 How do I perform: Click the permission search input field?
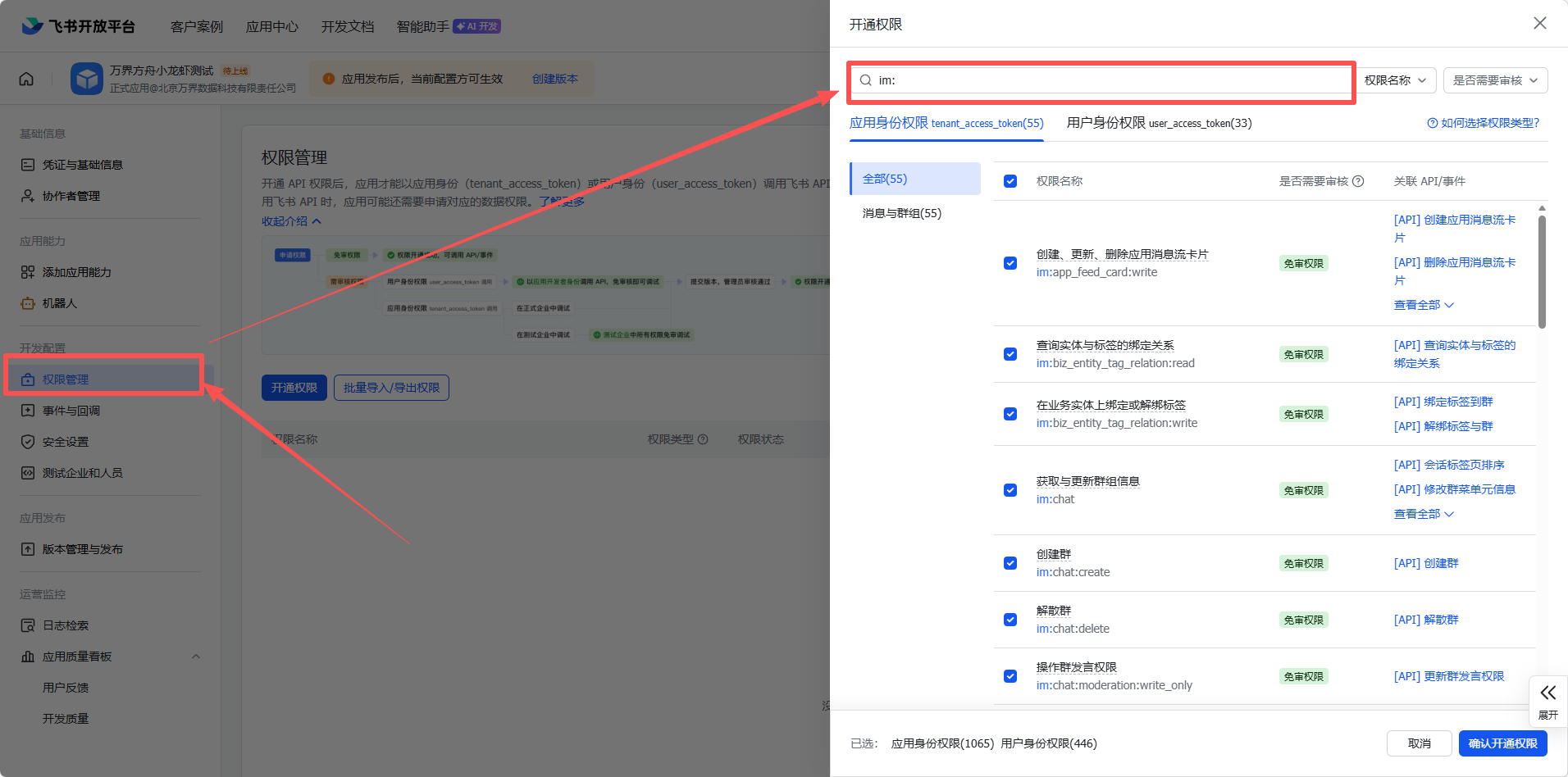[1107, 80]
